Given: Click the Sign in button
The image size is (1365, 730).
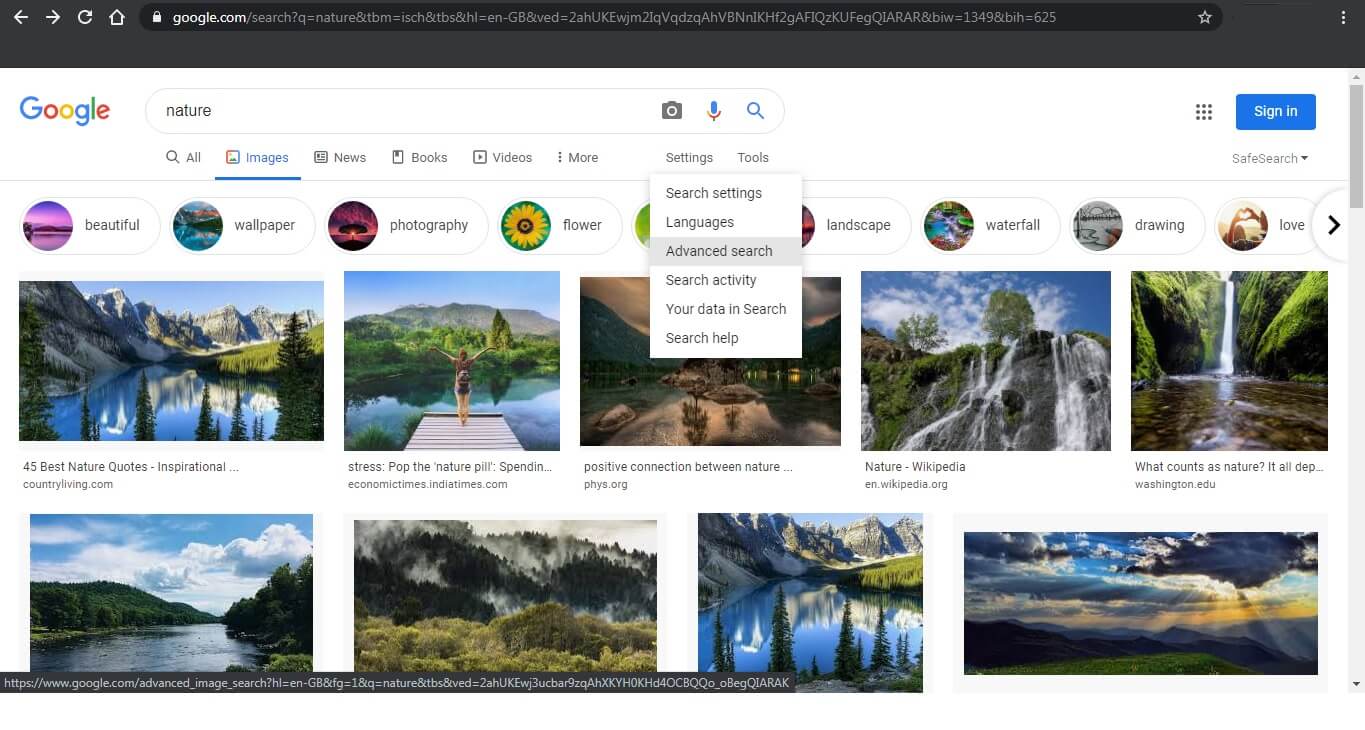Looking at the screenshot, I should click(x=1275, y=111).
